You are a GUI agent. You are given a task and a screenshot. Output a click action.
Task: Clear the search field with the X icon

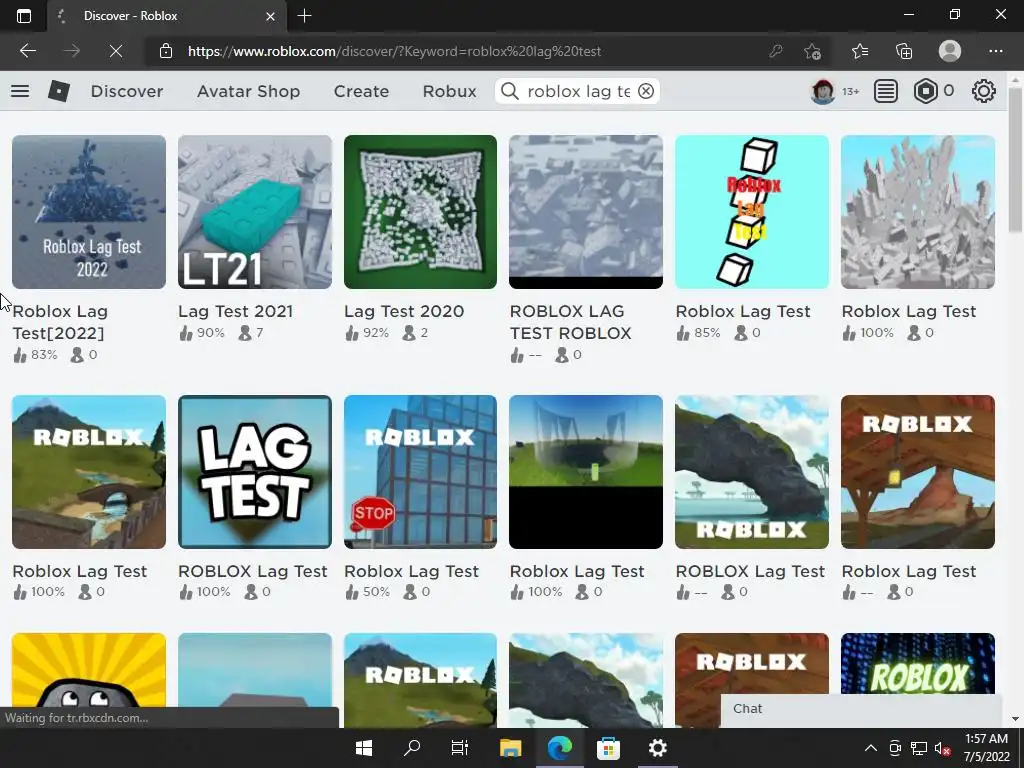click(x=646, y=91)
